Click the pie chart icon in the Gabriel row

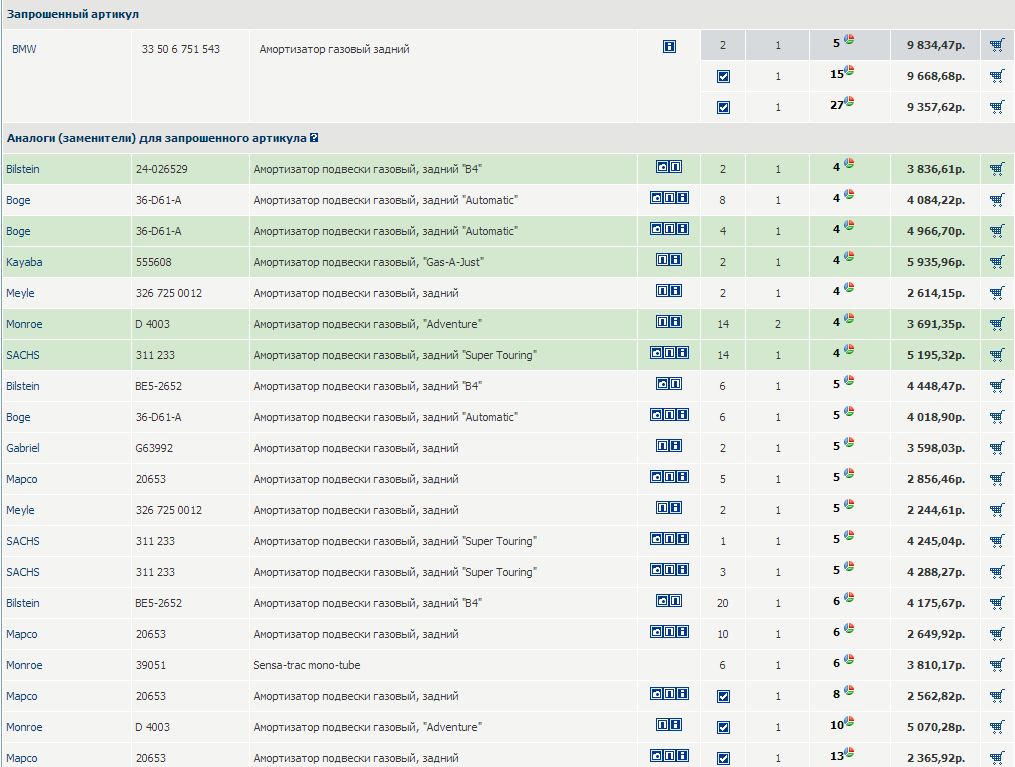point(849,442)
